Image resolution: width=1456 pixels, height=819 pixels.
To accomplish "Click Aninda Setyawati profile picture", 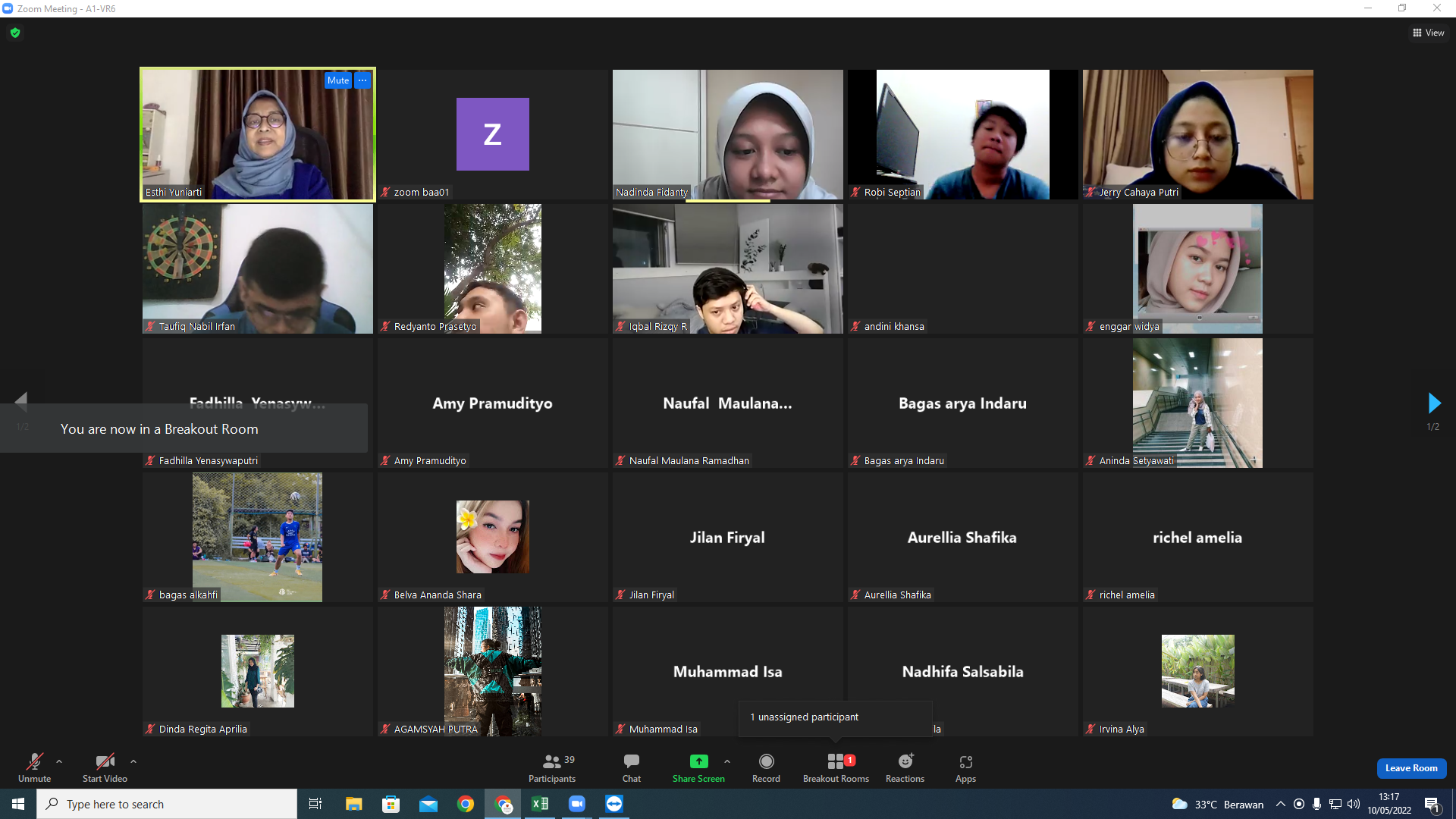I will (x=1198, y=403).
